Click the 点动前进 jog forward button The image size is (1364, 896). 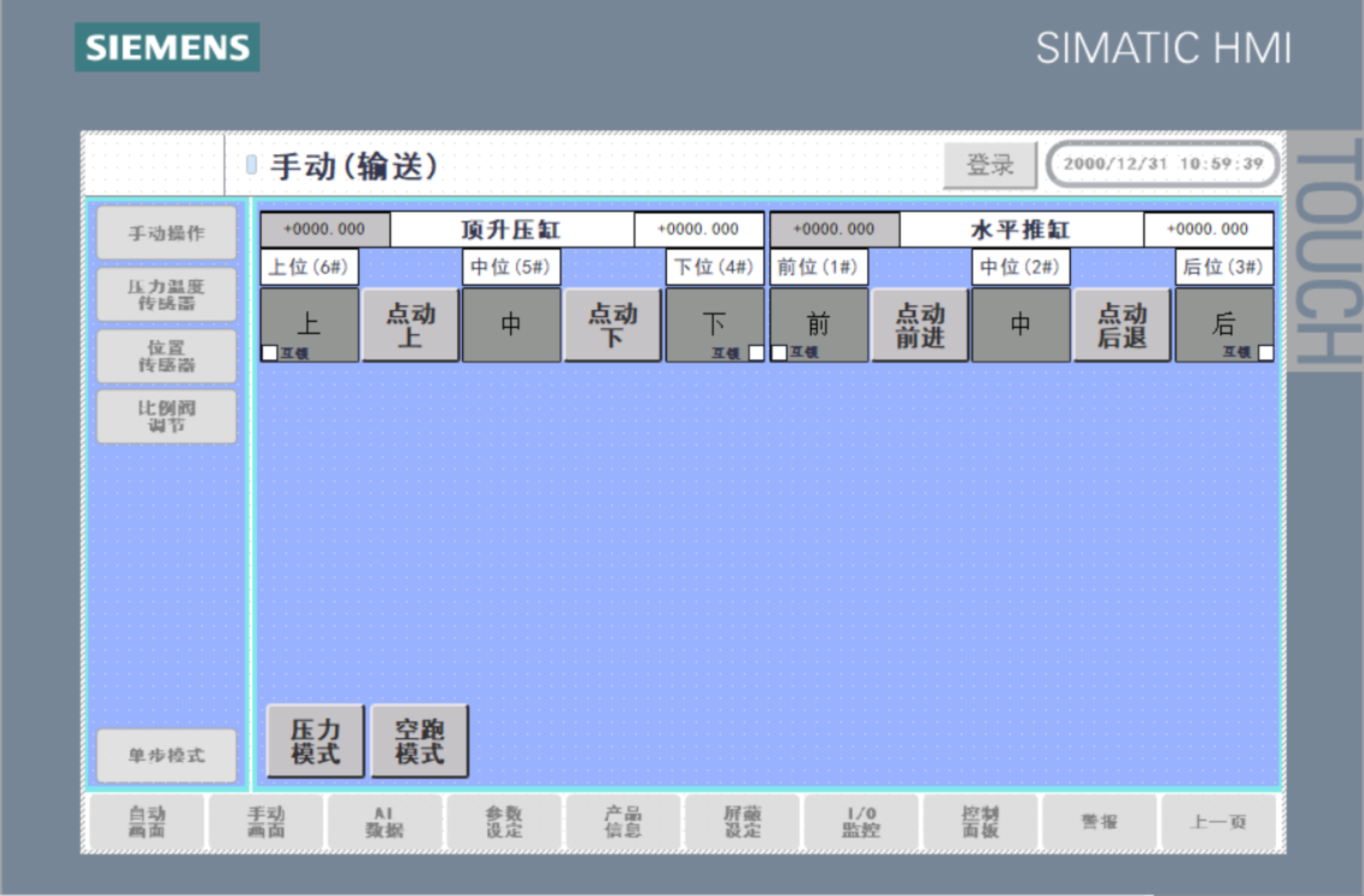[920, 325]
